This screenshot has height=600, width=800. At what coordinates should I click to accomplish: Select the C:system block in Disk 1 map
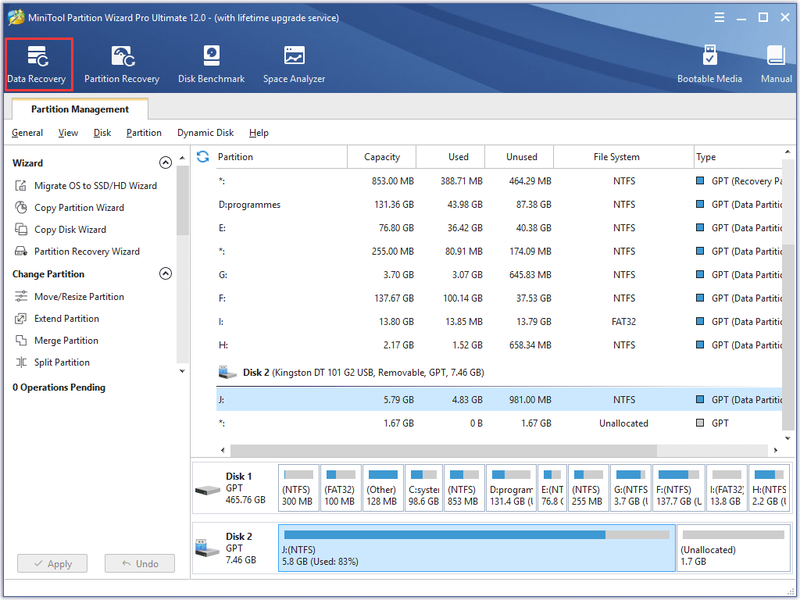[x=423, y=488]
